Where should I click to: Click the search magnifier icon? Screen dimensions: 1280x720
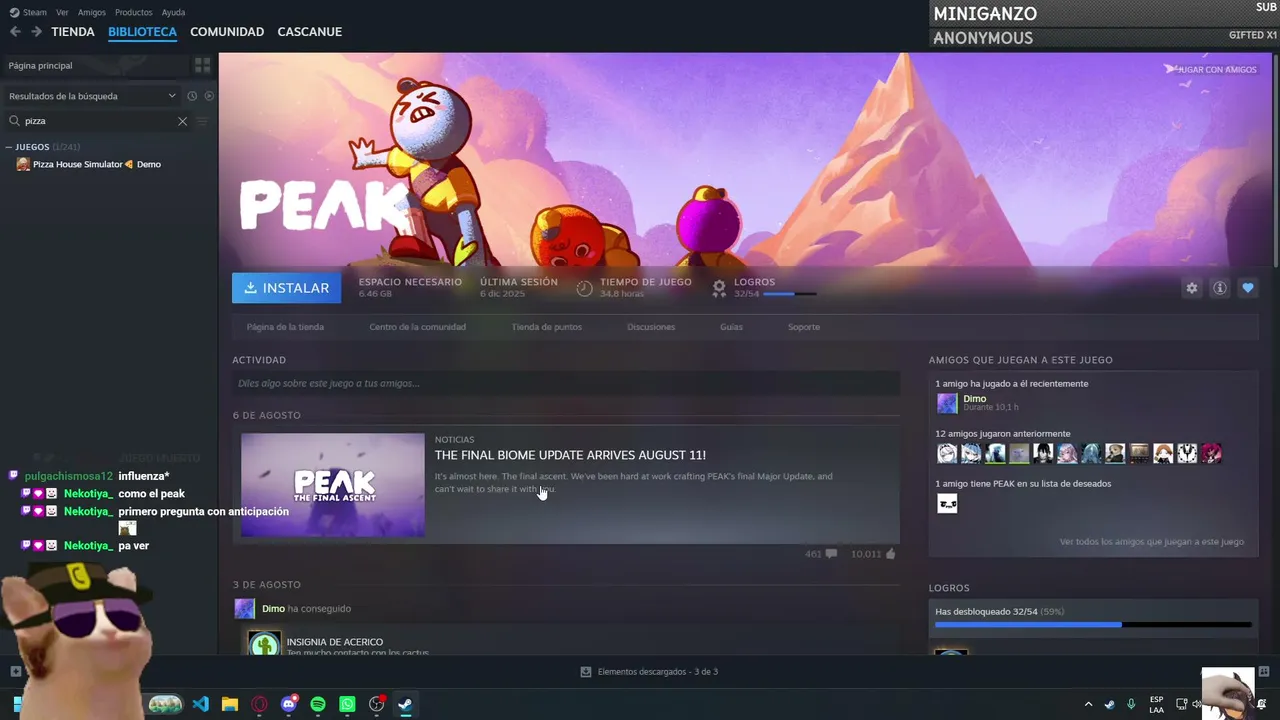[x=14, y=121]
